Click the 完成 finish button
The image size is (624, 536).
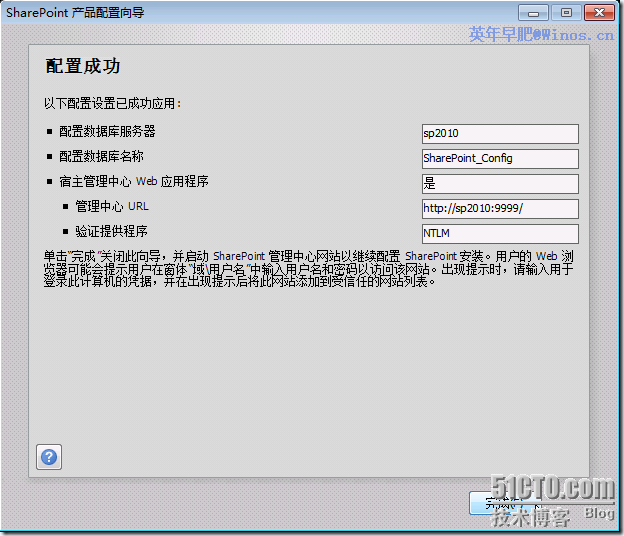tap(505, 503)
